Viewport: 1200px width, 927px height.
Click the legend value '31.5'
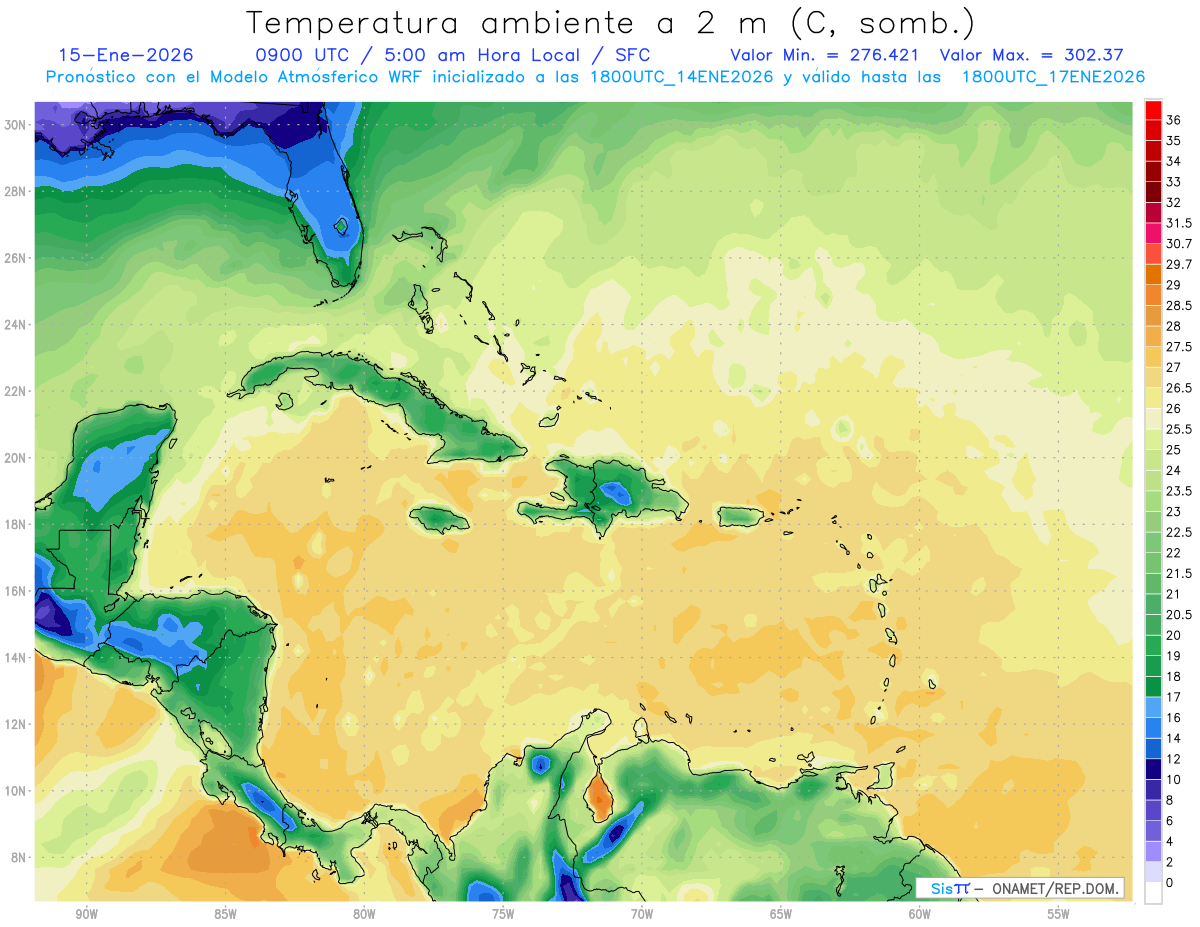(1179, 223)
